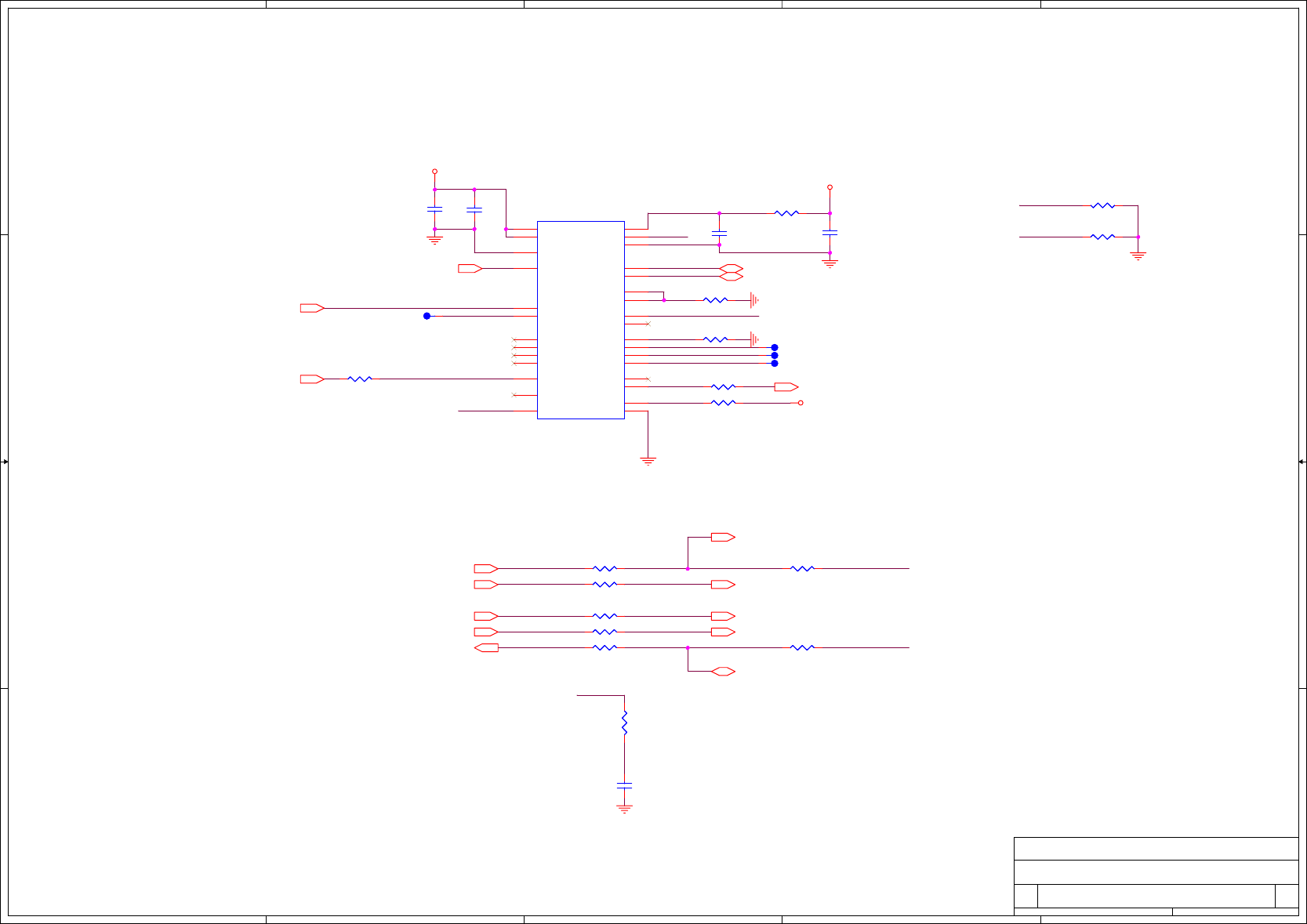The image size is (1307, 924).
Task: Click the blue test point left of the IC
Action: [427, 316]
